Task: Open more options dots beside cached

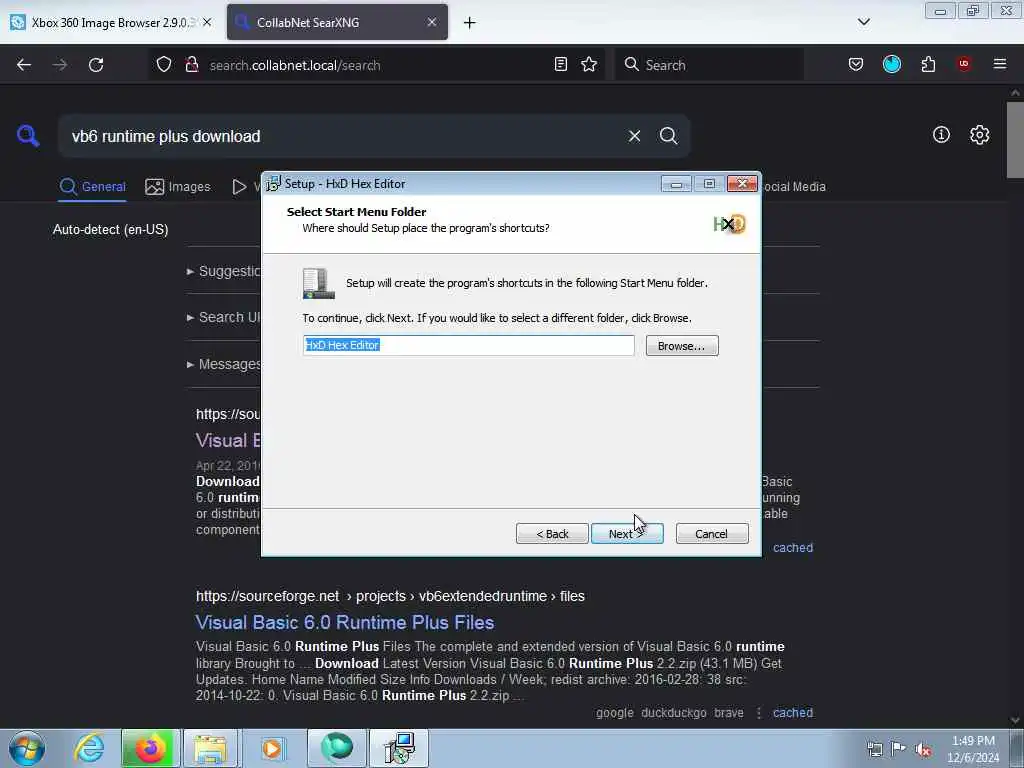Action: [759, 712]
